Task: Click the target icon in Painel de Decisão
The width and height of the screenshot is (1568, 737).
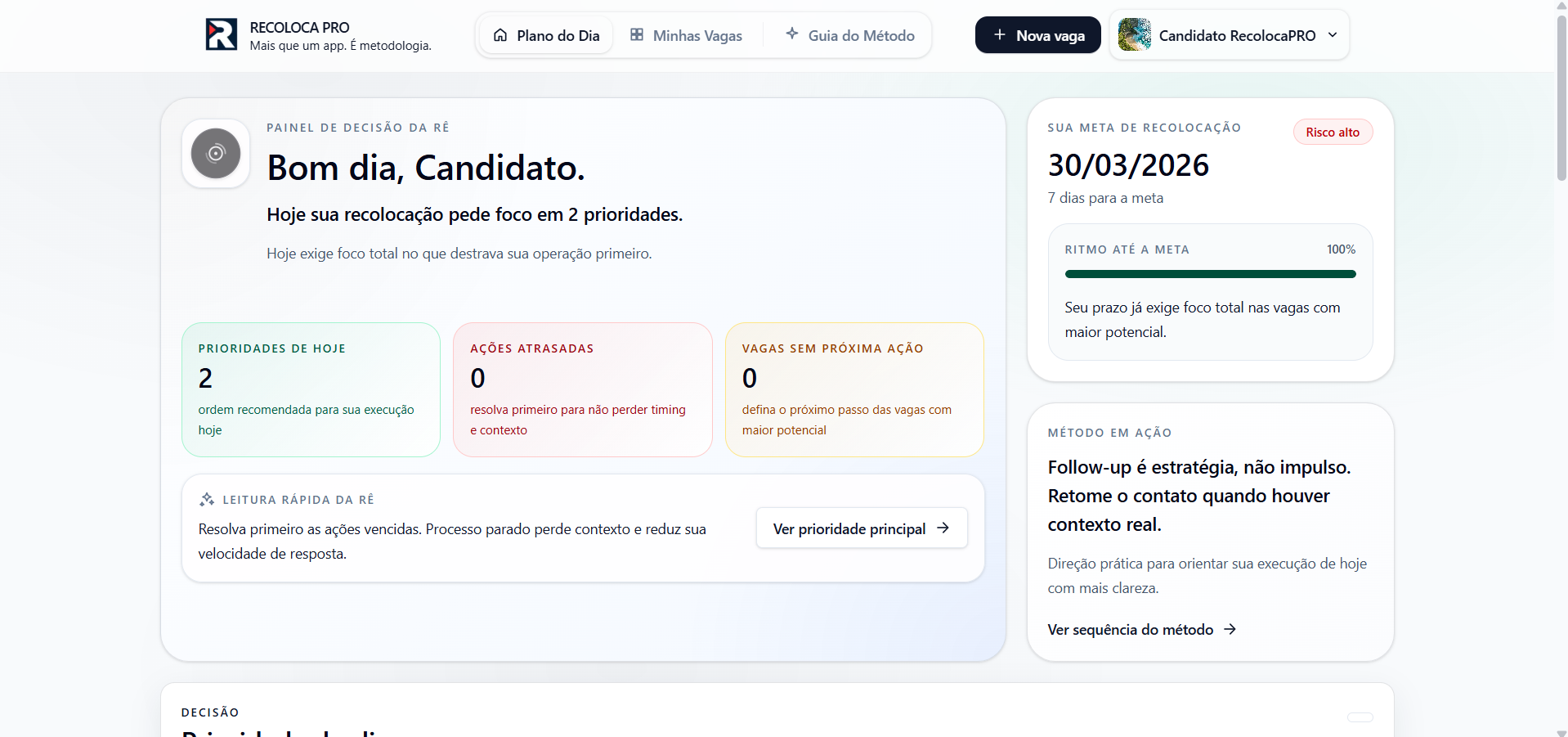Action: click(x=214, y=153)
